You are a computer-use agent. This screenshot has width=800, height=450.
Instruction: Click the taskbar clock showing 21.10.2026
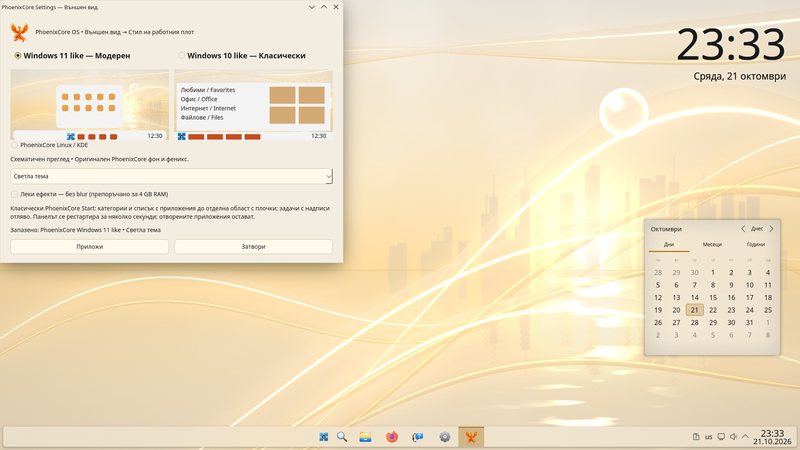772,437
